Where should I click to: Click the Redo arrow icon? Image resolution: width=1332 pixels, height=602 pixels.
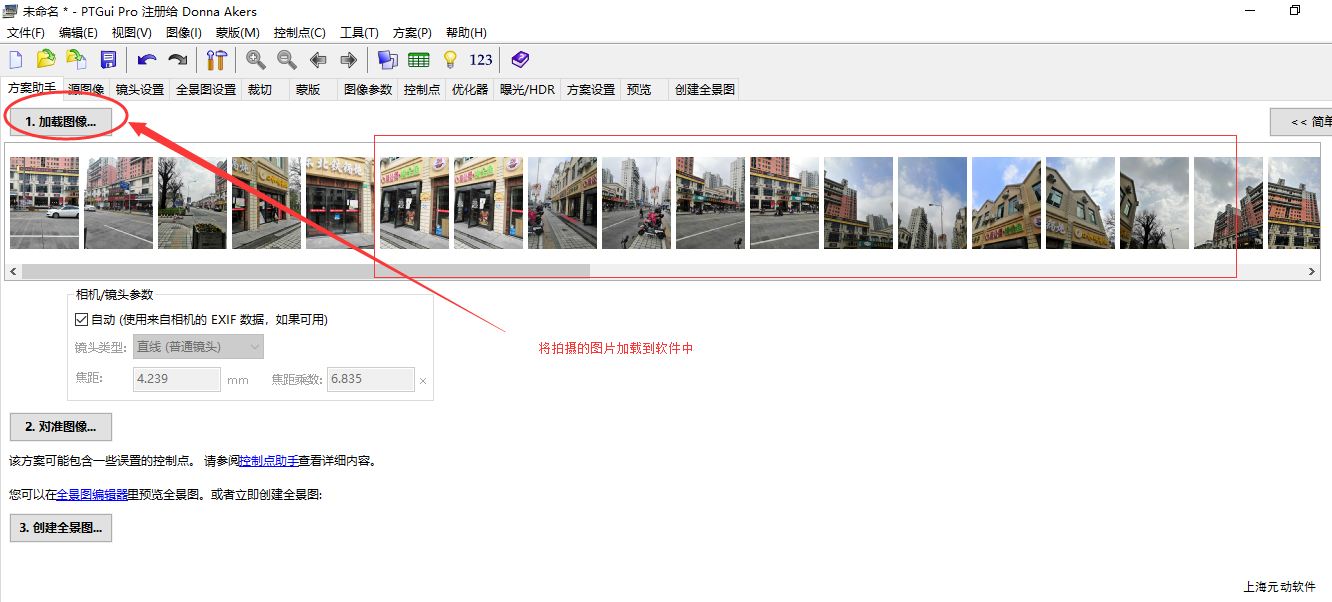click(178, 60)
